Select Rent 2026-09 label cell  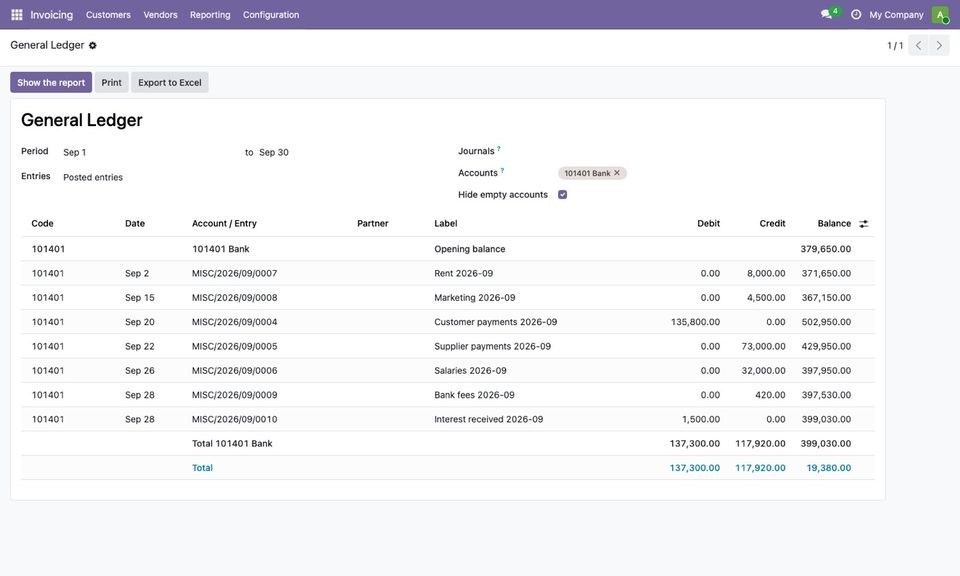(x=463, y=274)
